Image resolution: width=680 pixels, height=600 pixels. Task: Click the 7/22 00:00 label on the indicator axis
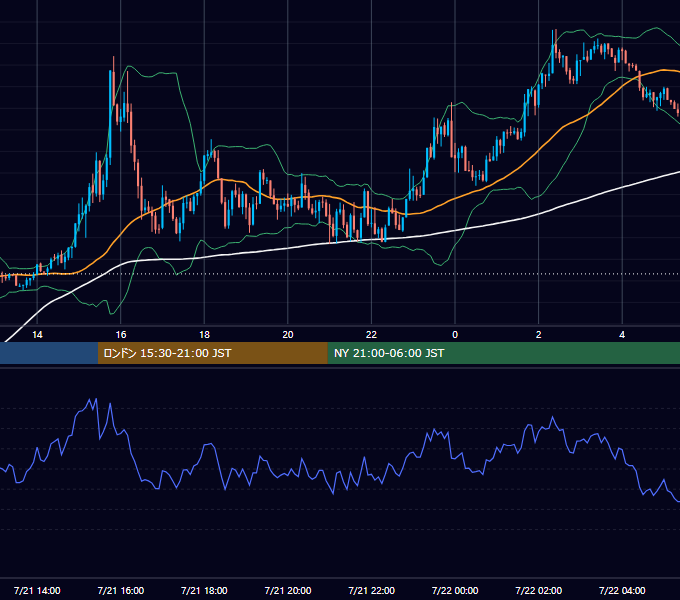455,590
